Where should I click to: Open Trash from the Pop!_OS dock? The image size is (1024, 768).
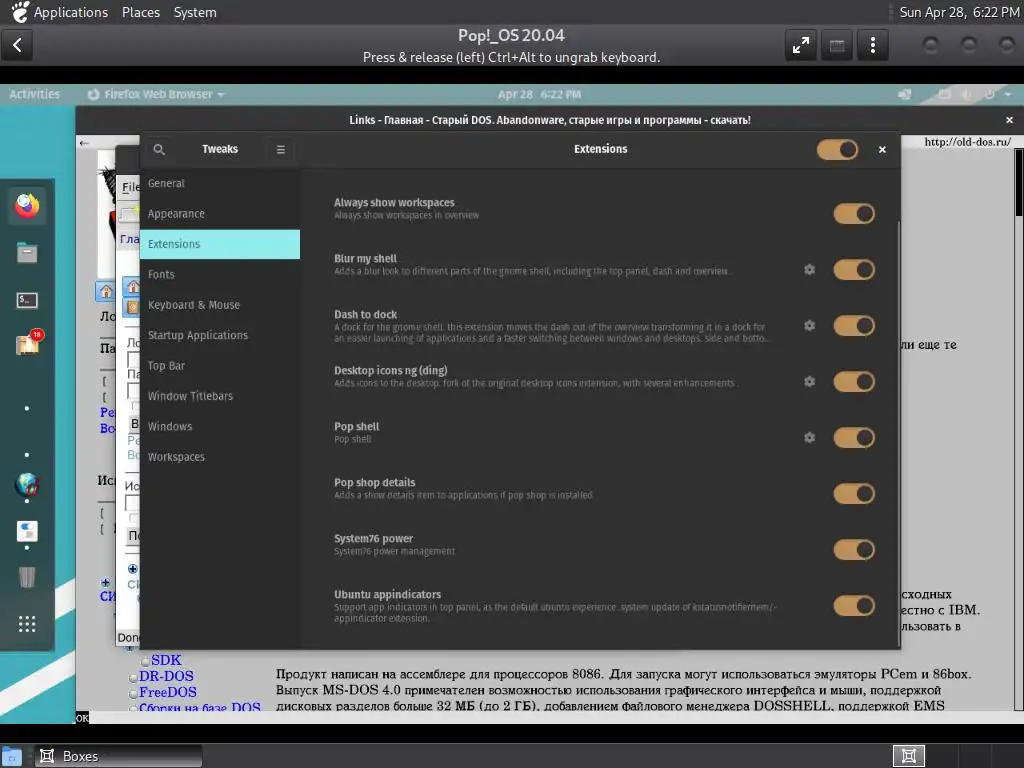pos(27,577)
